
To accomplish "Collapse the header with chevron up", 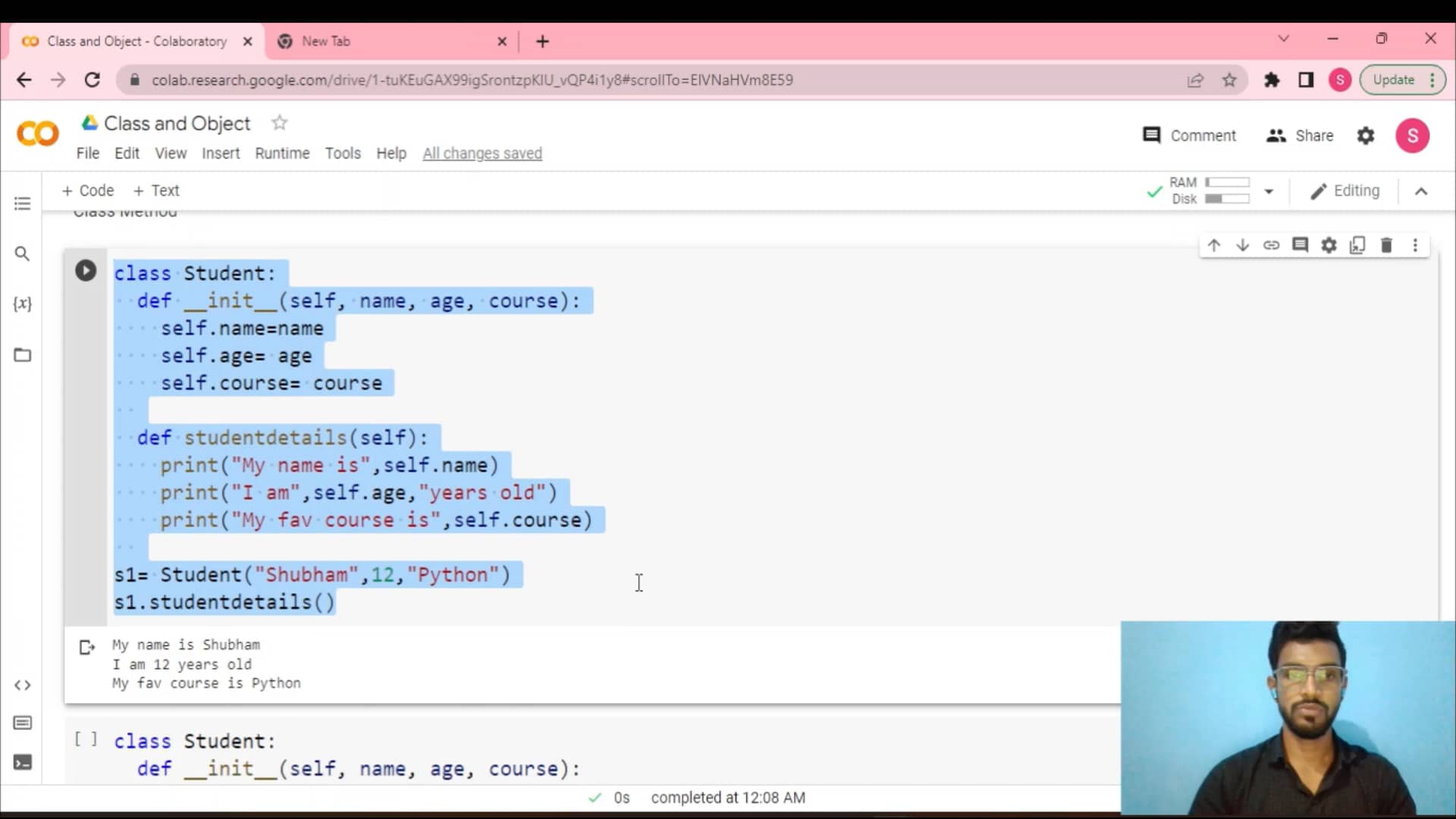I will (x=1421, y=191).
